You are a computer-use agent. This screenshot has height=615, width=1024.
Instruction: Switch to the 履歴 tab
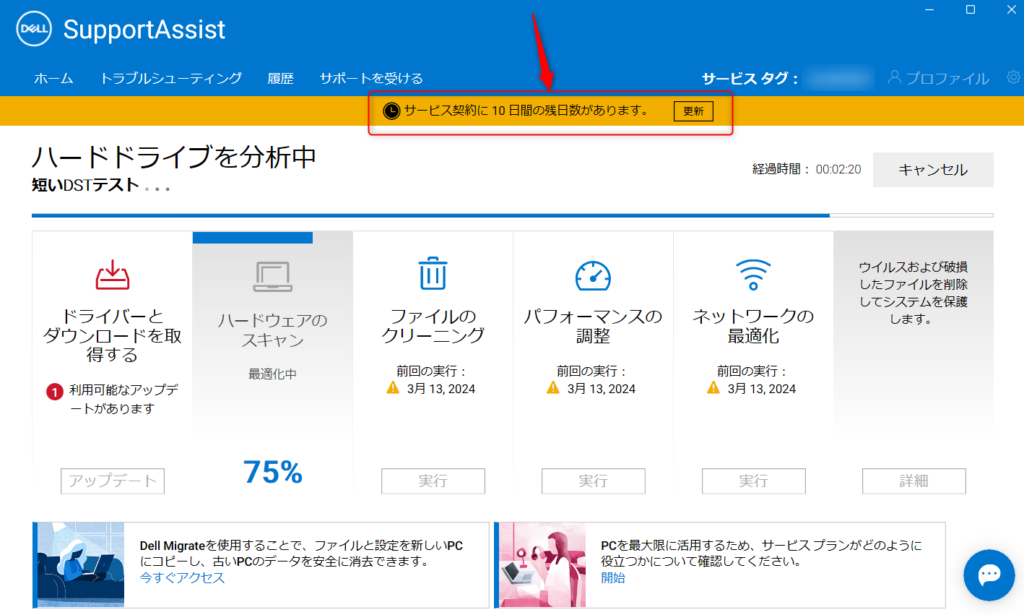pyautogui.click(x=280, y=78)
